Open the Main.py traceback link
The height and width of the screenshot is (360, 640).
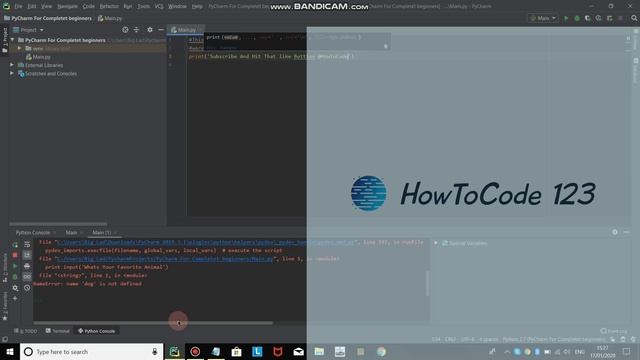pos(165,259)
